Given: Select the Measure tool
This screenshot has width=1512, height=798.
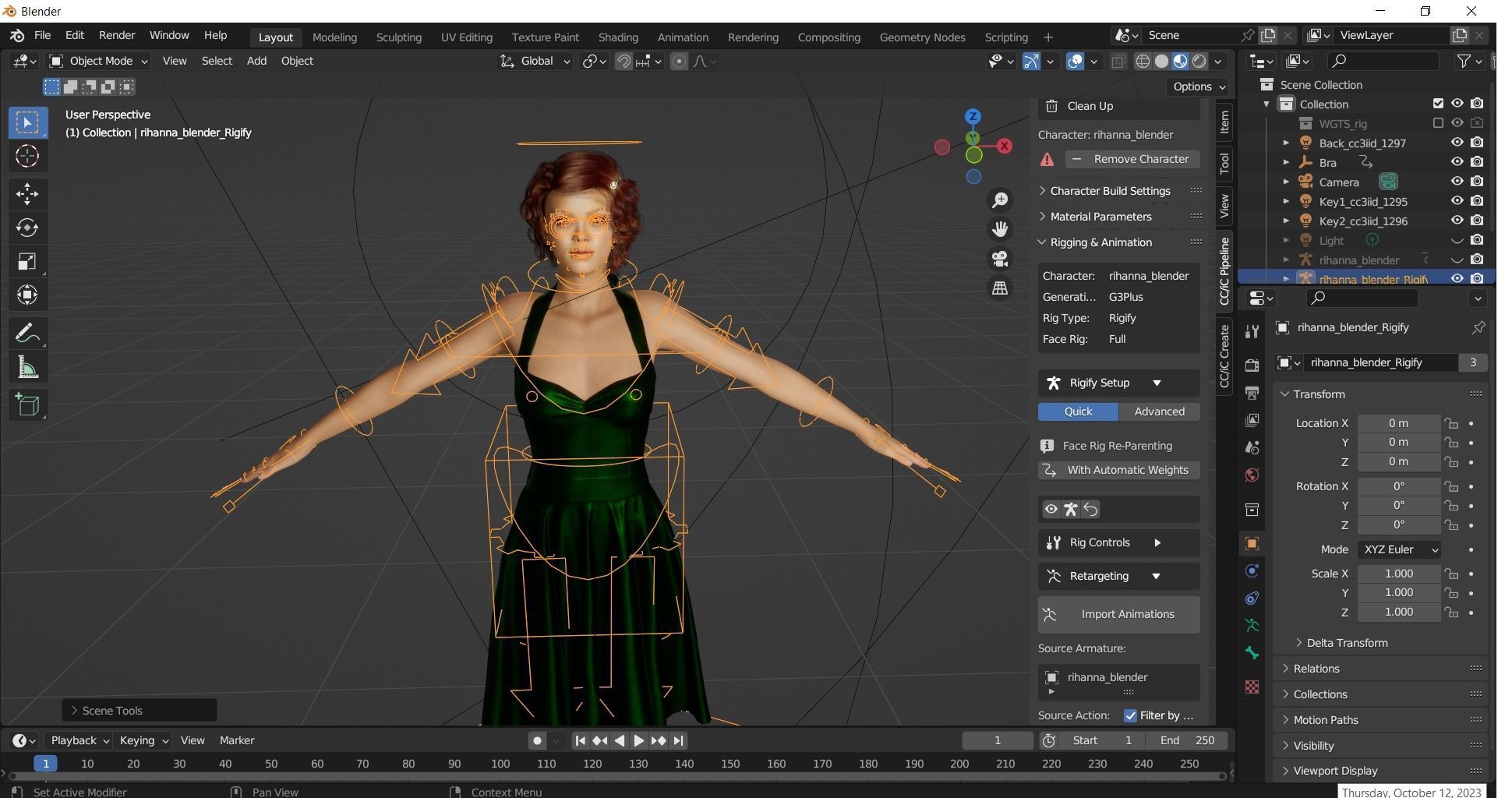Looking at the screenshot, I should [x=27, y=368].
